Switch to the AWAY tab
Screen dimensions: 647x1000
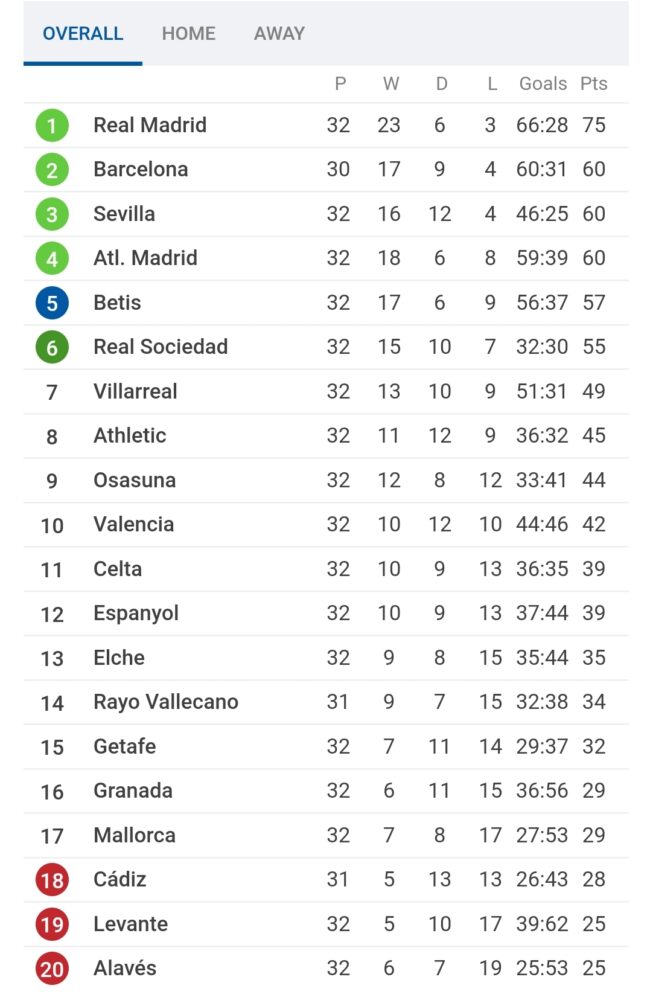coord(279,33)
